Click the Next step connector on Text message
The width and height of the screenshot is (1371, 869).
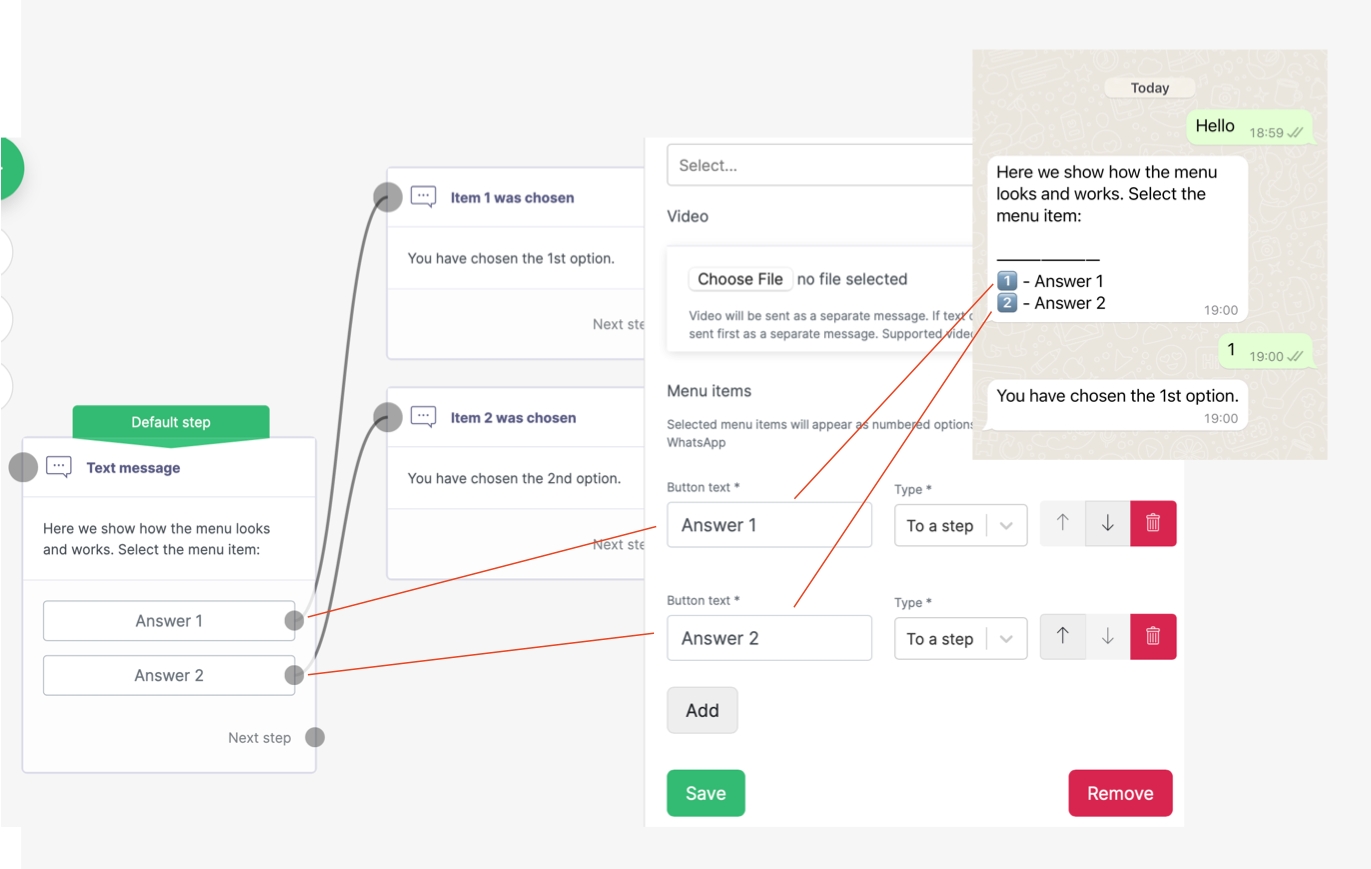314,738
